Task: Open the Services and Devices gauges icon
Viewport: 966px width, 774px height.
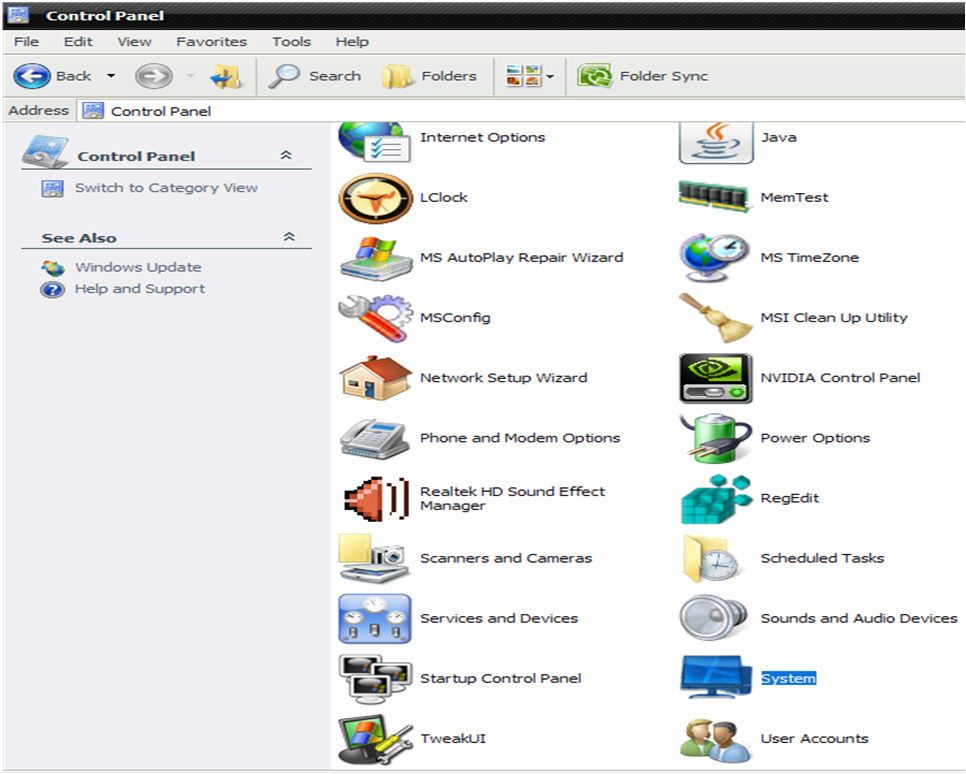Action: (x=375, y=619)
